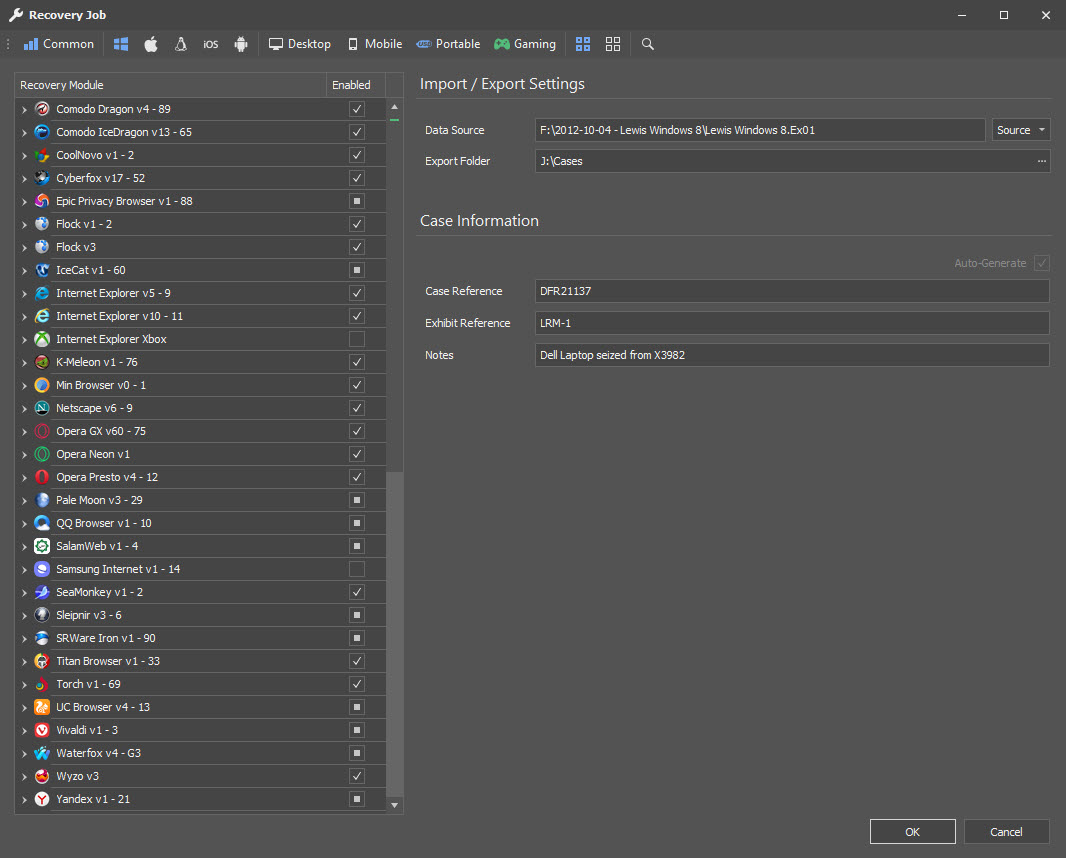The width and height of the screenshot is (1066, 858).
Task: Click the Yandex browser icon
Action: (x=42, y=799)
